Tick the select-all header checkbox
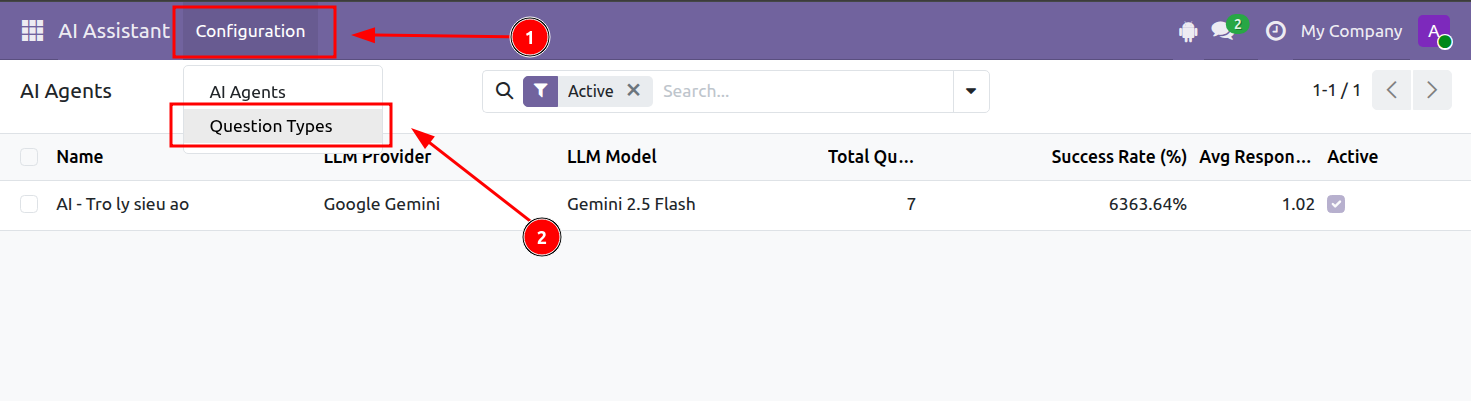The image size is (1471, 401). pyautogui.click(x=29, y=157)
